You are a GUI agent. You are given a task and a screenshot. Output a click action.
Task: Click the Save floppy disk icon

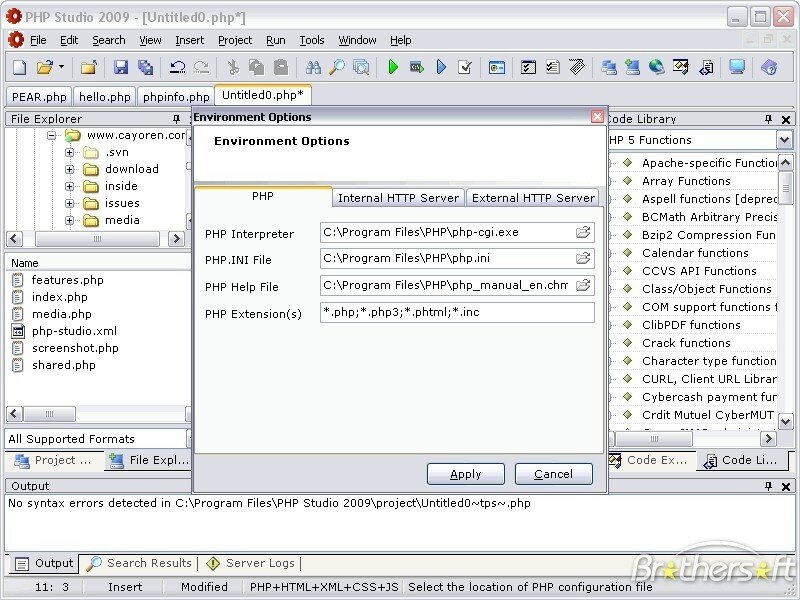(120, 67)
